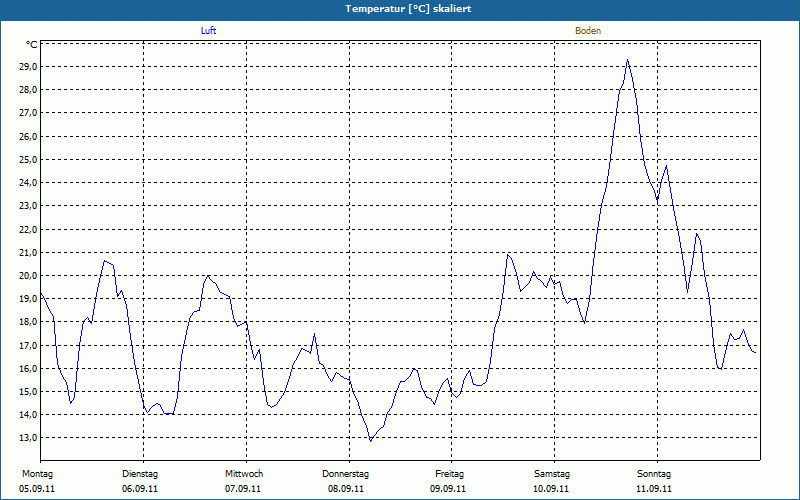This screenshot has height=500, width=800.
Task: Click the 28,0 y-axis label
Action: pos(28,90)
